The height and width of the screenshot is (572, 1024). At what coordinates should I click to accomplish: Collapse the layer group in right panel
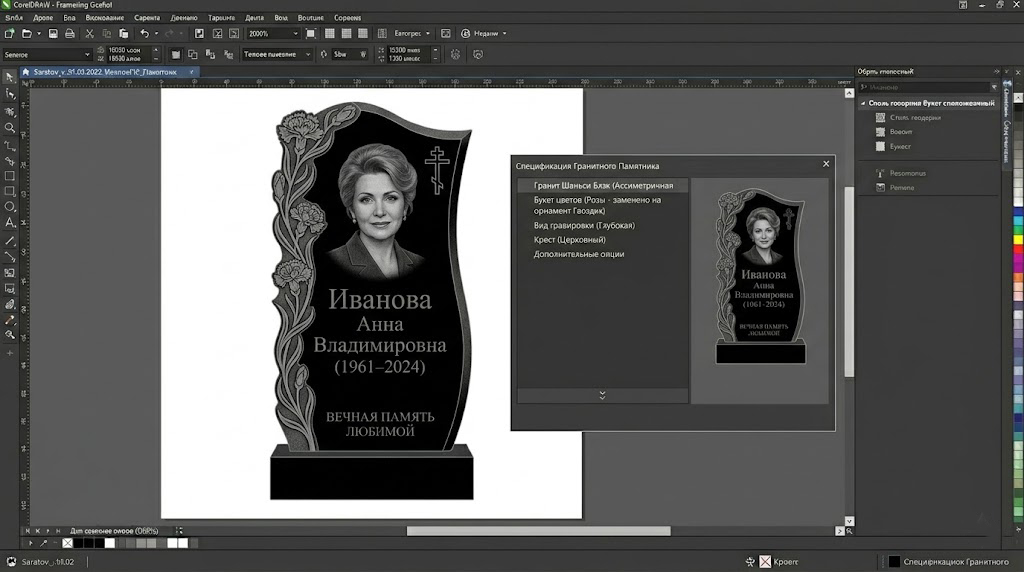863,103
